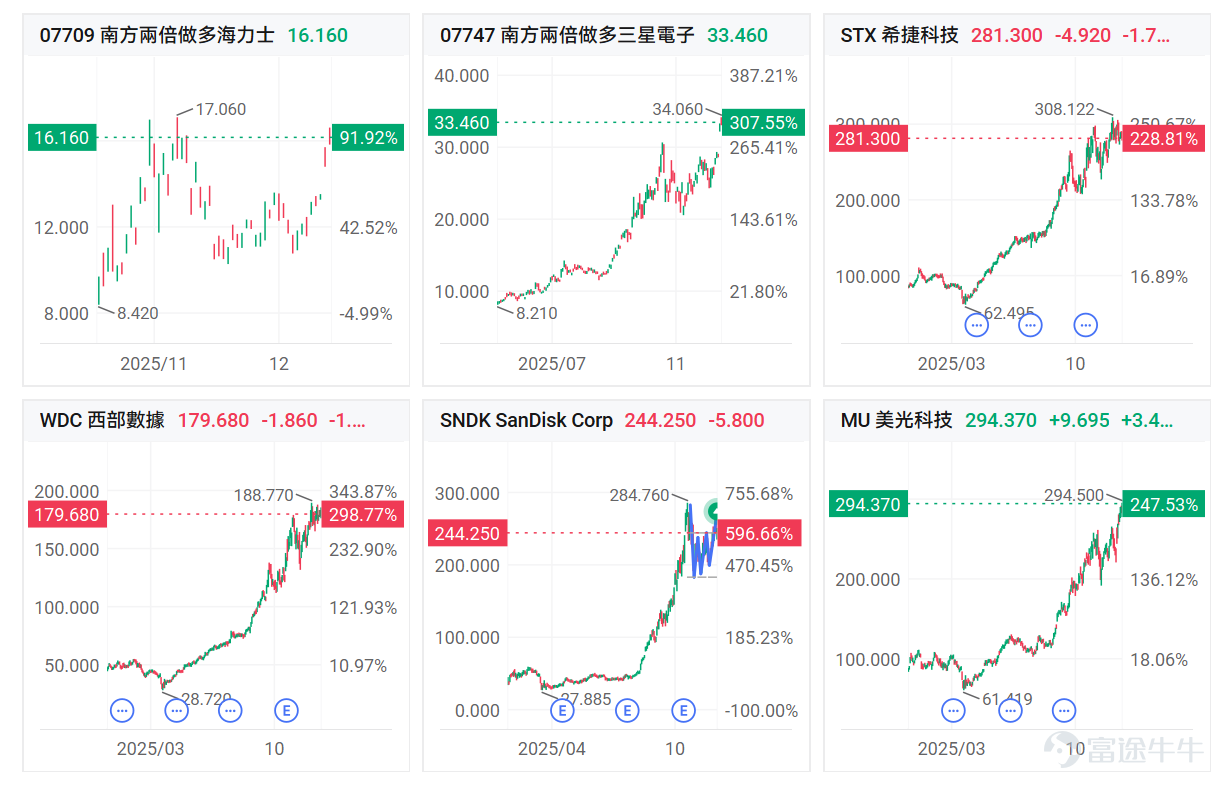Open the SNDK SanDisk Corp chart title
The height and width of the screenshot is (786, 1224).
point(526,420)
